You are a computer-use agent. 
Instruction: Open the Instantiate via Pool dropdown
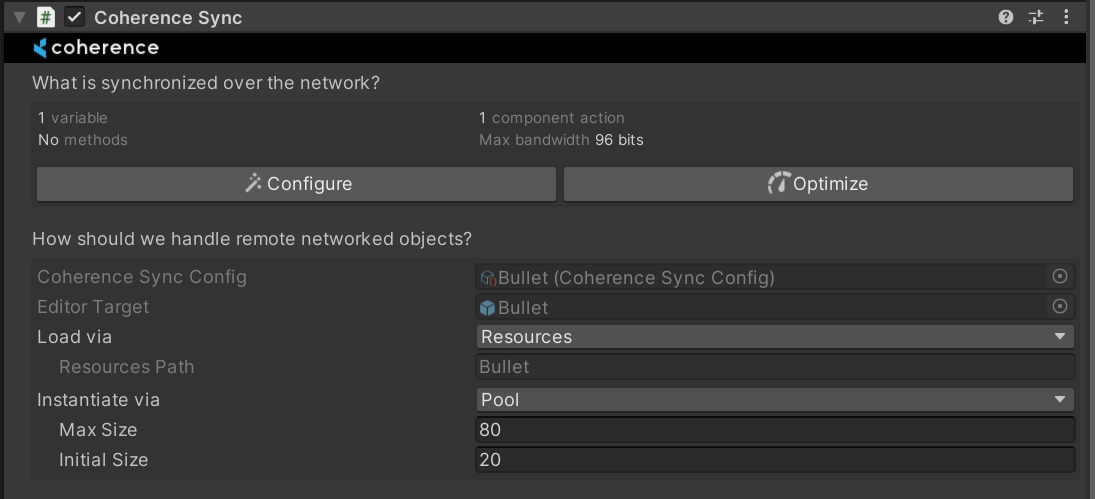(x=775, y=400)
